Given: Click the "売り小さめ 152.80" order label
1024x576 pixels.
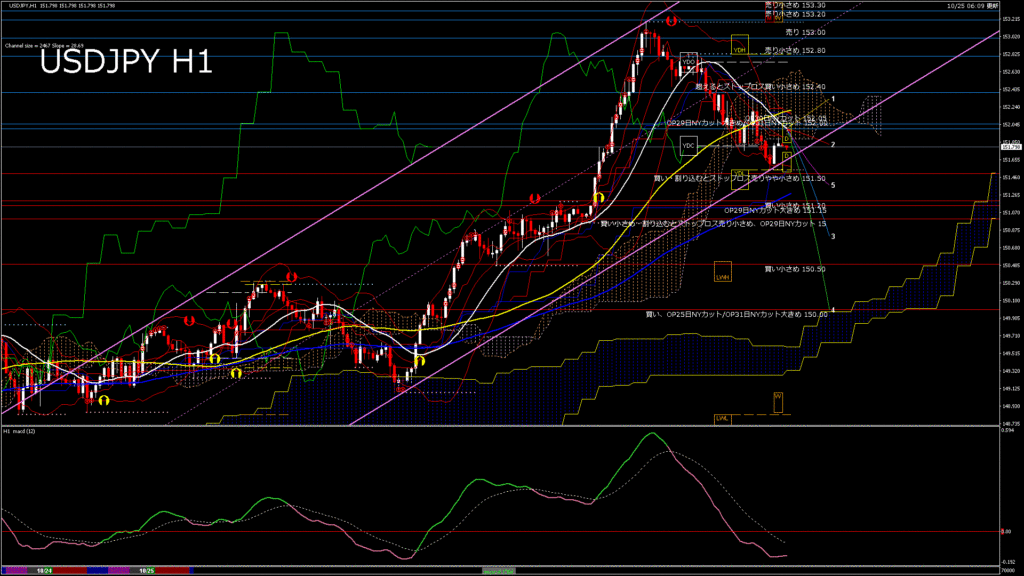Looking at the screenshot, I should pos(795,50).
